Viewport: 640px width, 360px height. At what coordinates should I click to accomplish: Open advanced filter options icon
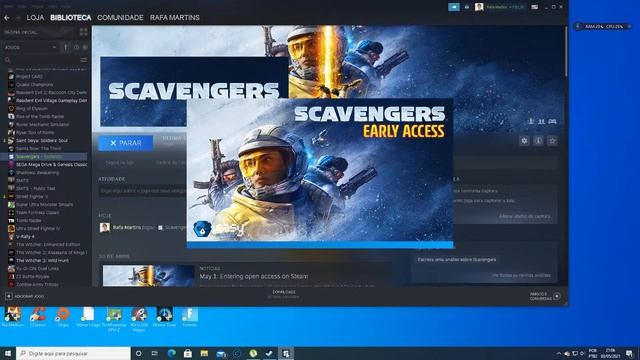tap(84, 60)
